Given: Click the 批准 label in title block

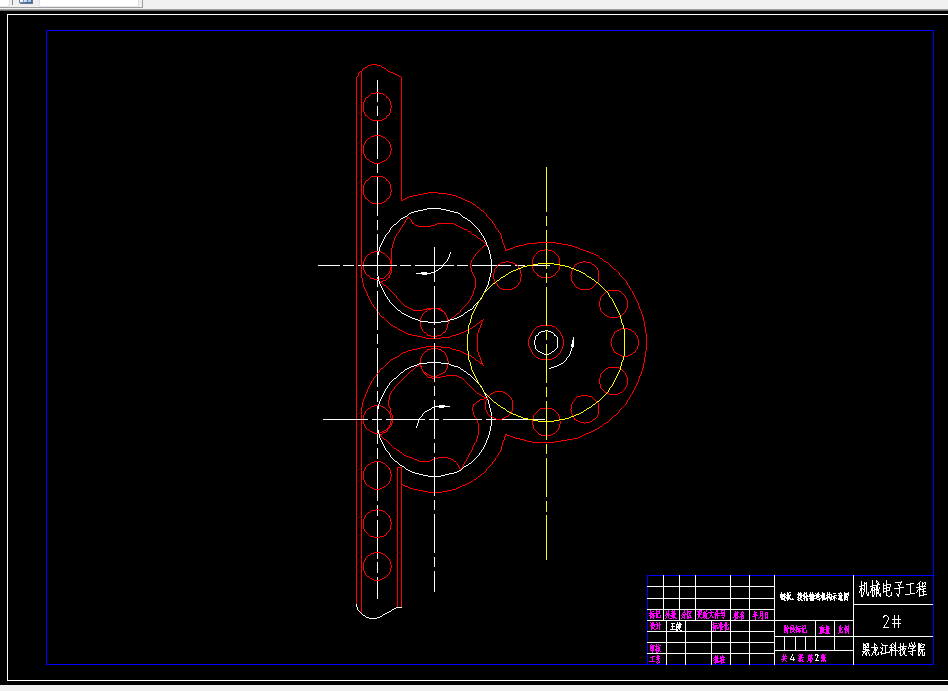Looking at the screenshot, I should (x=719, y=660).
